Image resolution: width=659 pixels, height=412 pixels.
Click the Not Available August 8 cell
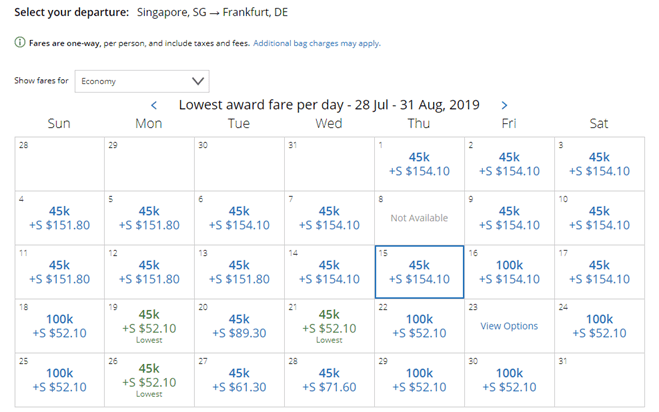click(419, 218)
